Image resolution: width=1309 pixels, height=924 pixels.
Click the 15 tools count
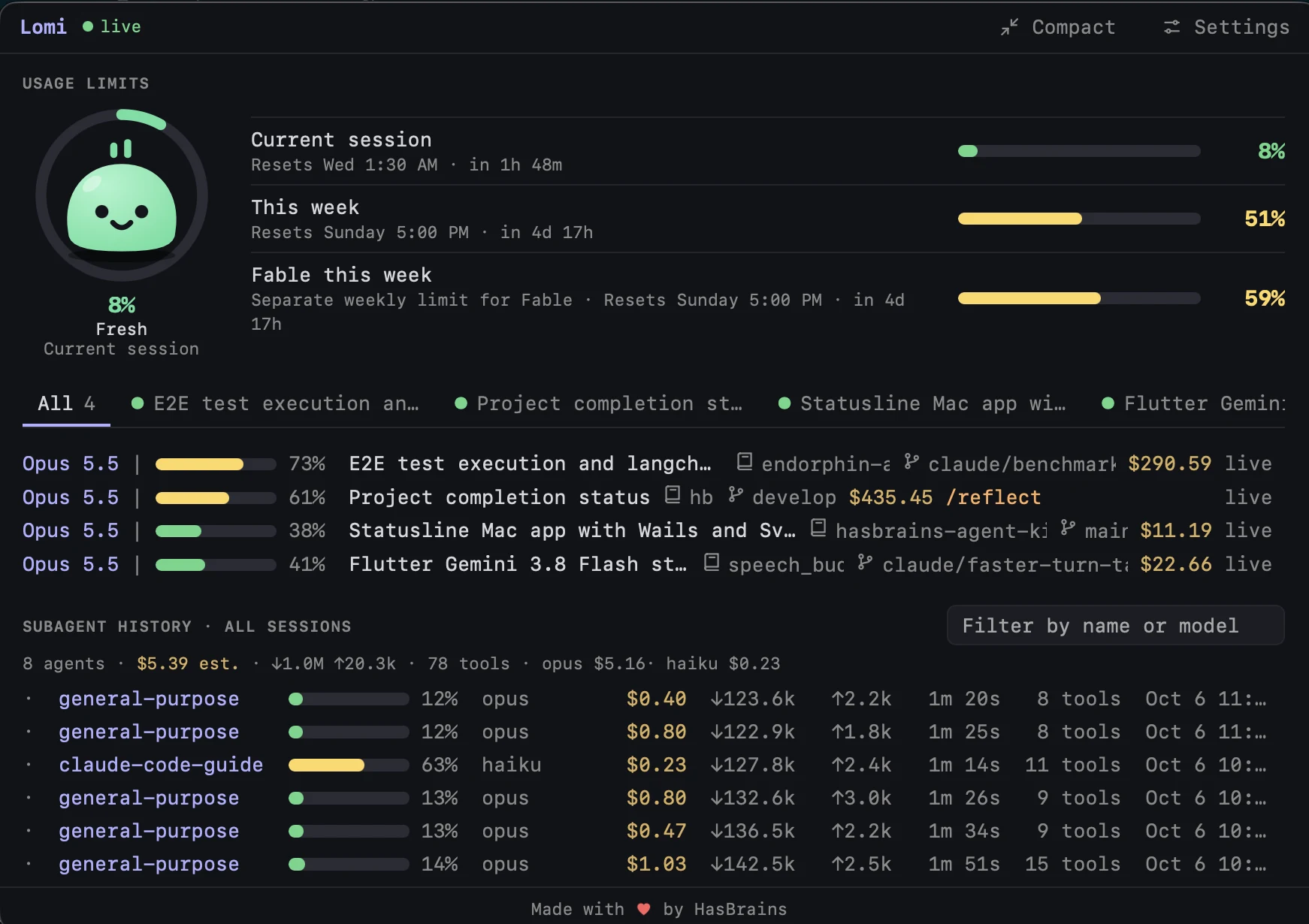[1072, 864]
